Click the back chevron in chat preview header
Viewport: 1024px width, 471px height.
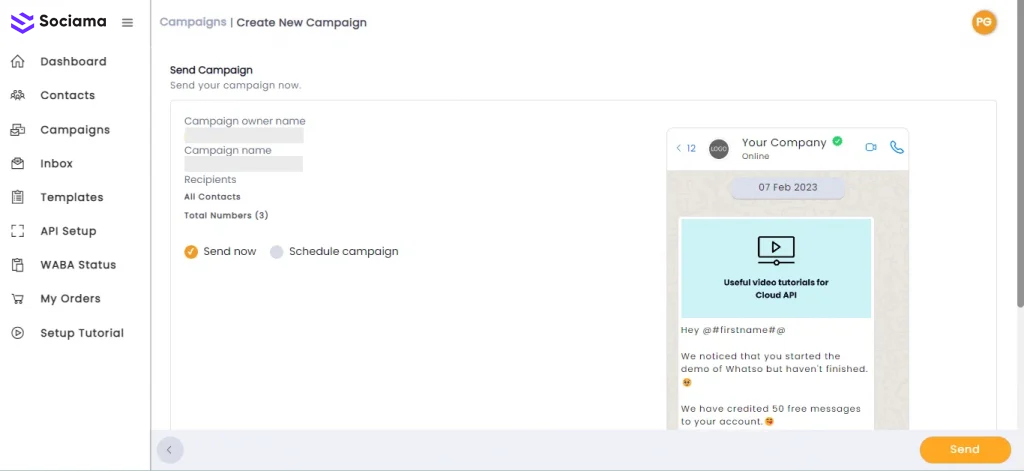click(x=679, y=148)
